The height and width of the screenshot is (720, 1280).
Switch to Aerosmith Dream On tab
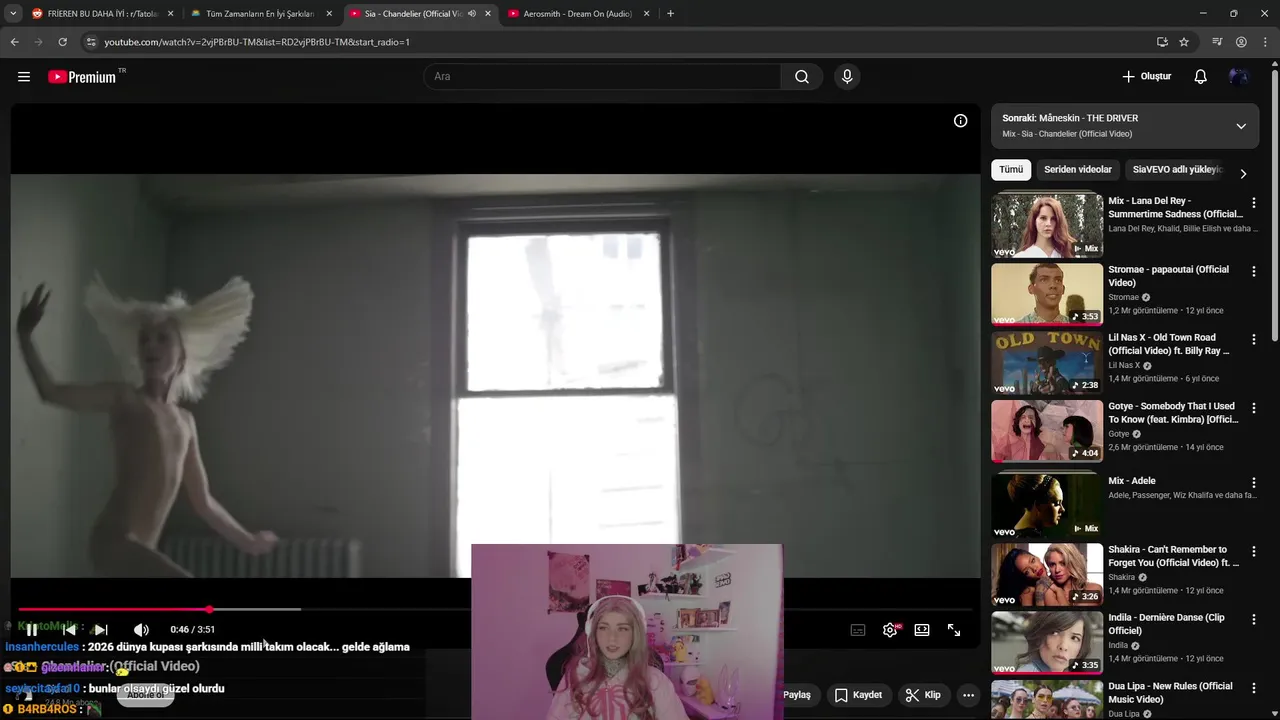579,14
